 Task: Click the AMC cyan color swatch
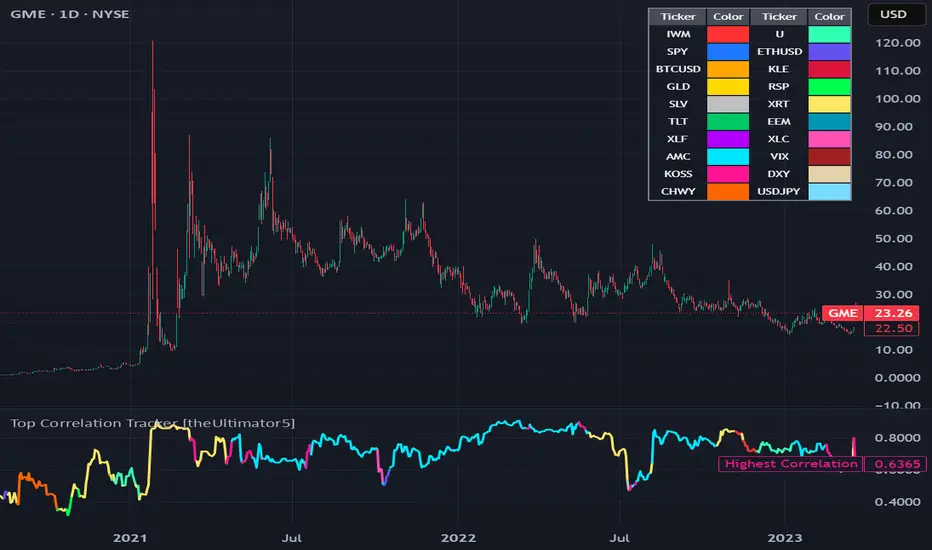pyautogui.click(x=728, y=156)
